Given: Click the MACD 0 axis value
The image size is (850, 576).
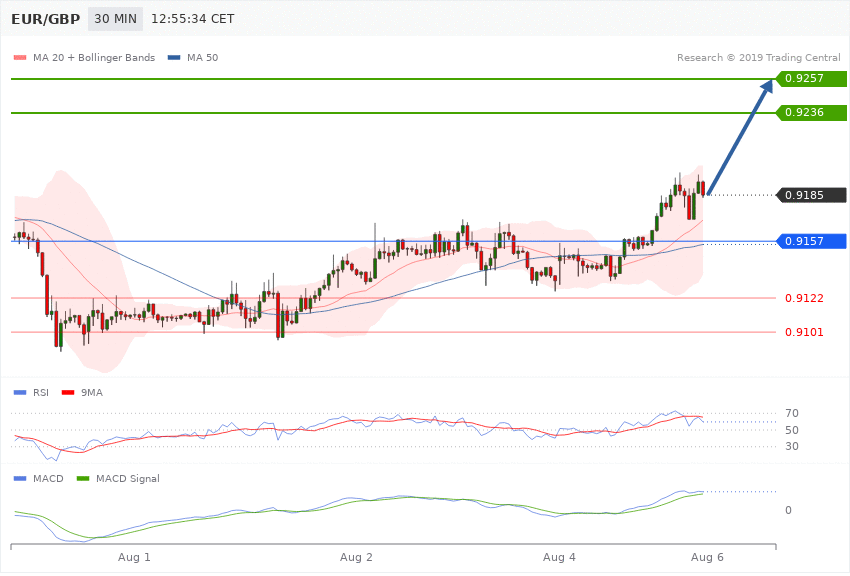Looking at the screenshot, I should pyautogui.click(x=788, y=510).
